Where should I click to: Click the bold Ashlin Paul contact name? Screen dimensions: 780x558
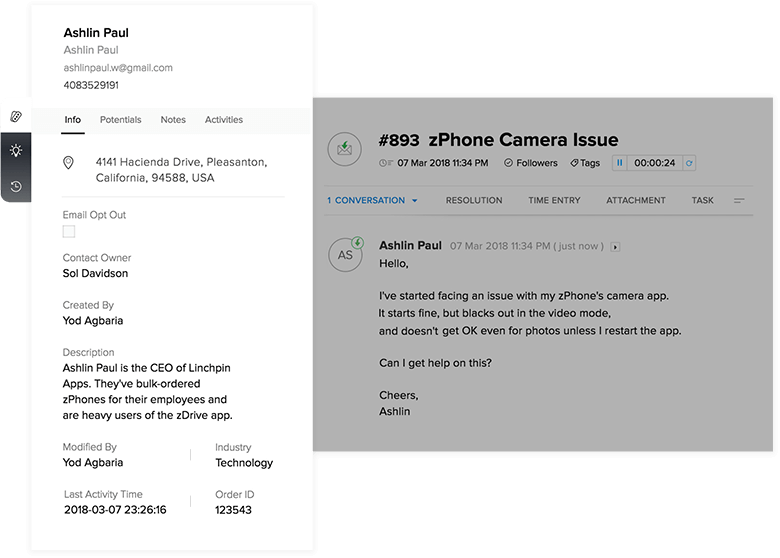(x=96, y=33)
